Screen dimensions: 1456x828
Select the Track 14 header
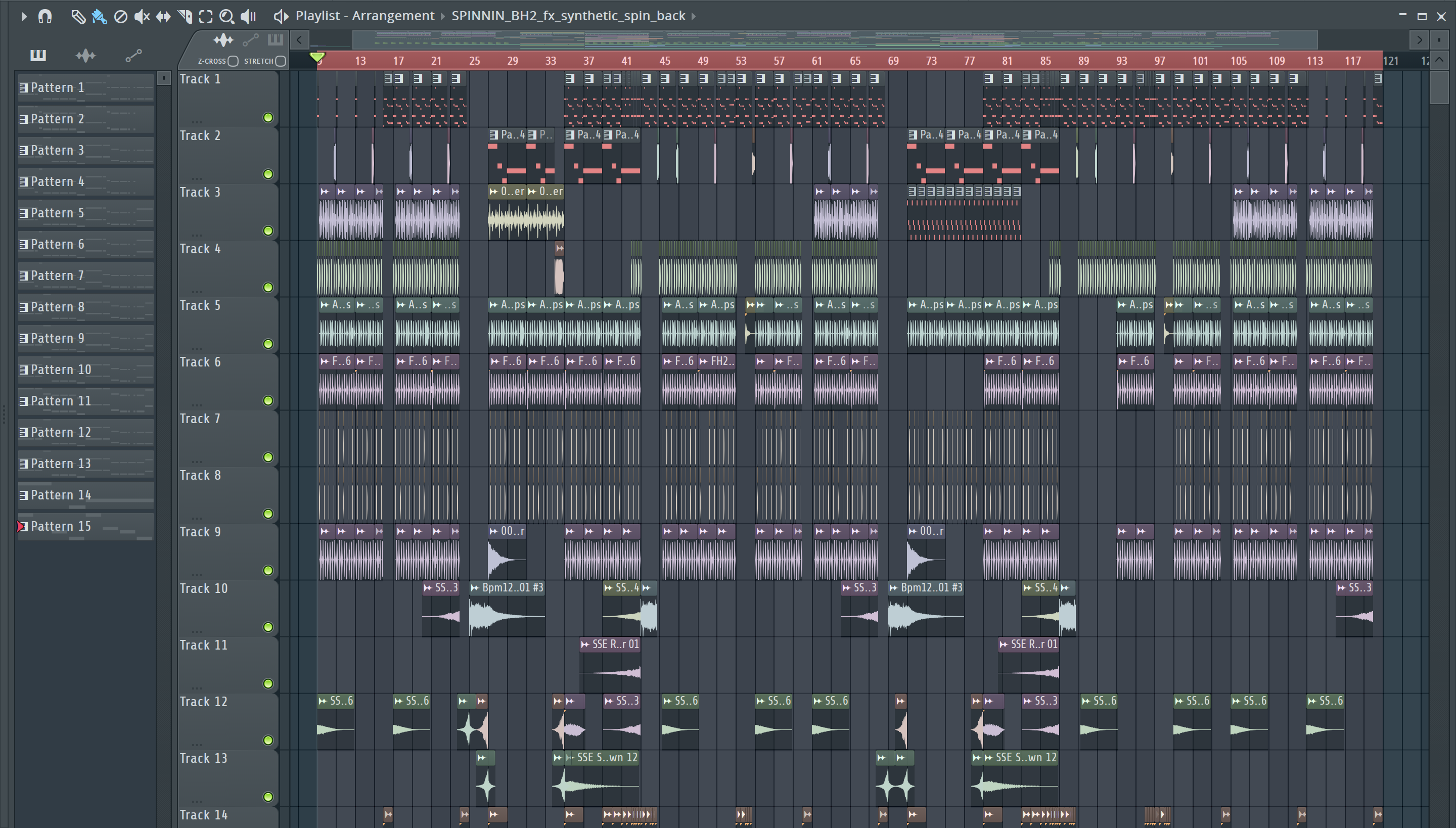[x=227, y=817]
